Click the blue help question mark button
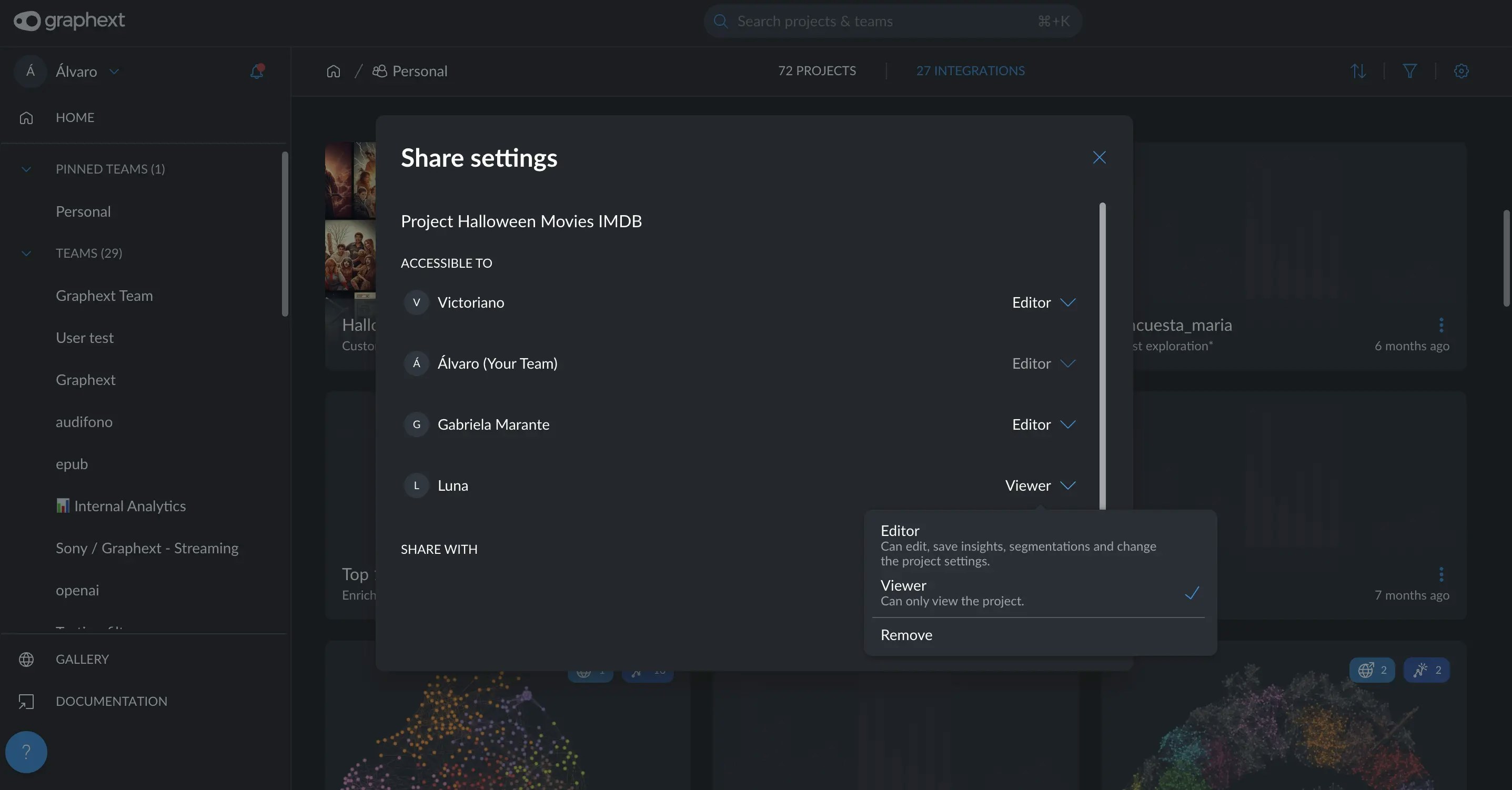This screenshot has width=1512, height=790. point(26,752)
